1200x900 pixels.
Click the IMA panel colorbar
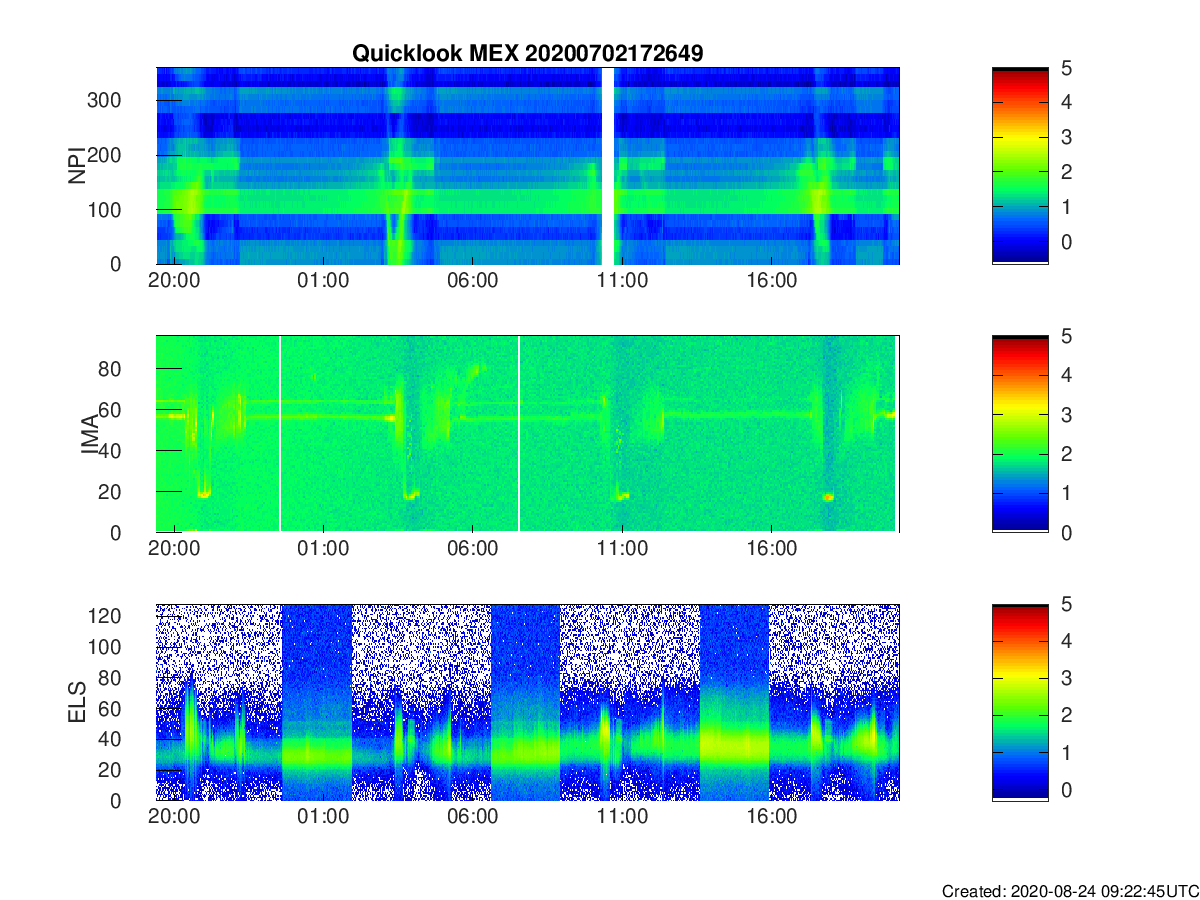click(x=1020, y=434)
